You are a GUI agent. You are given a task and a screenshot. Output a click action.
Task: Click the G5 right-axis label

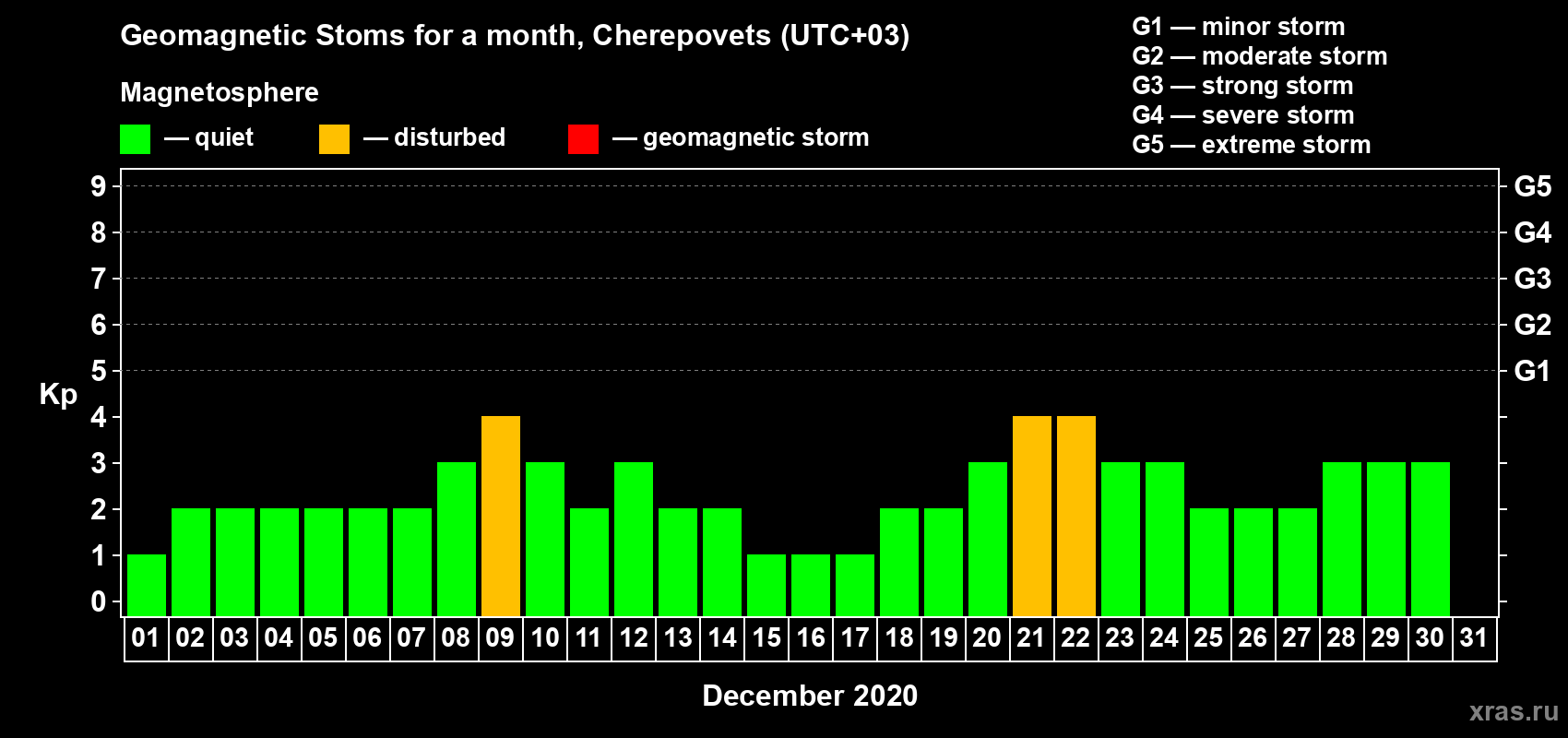click(1533, 186)
